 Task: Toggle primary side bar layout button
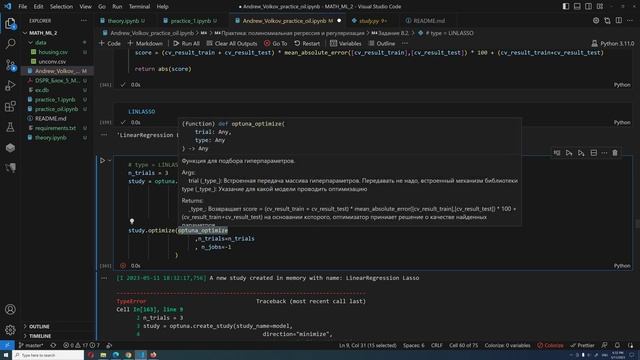coord(566,7)
